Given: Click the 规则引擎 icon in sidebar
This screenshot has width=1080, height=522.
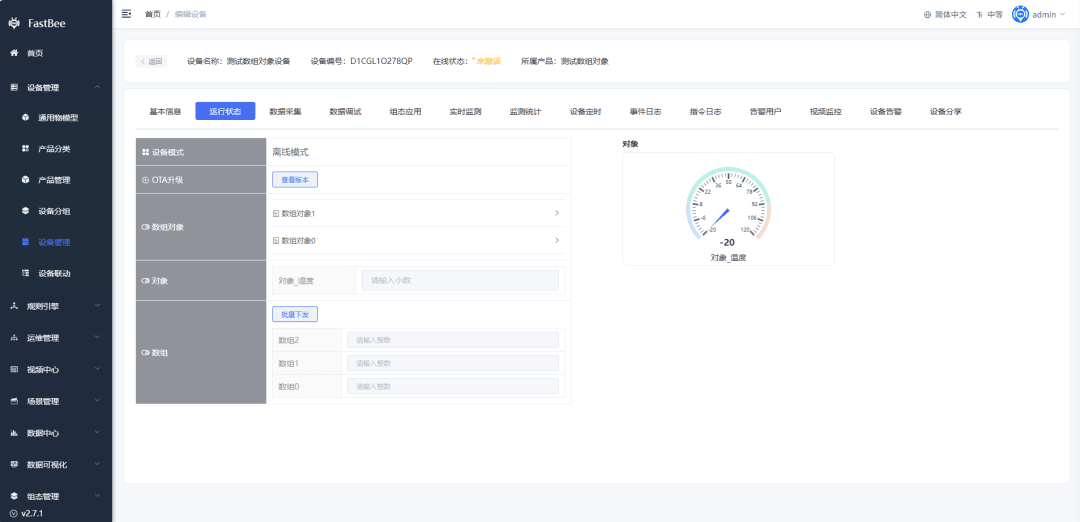Looking at the screenshot, I should pos(14,306).
